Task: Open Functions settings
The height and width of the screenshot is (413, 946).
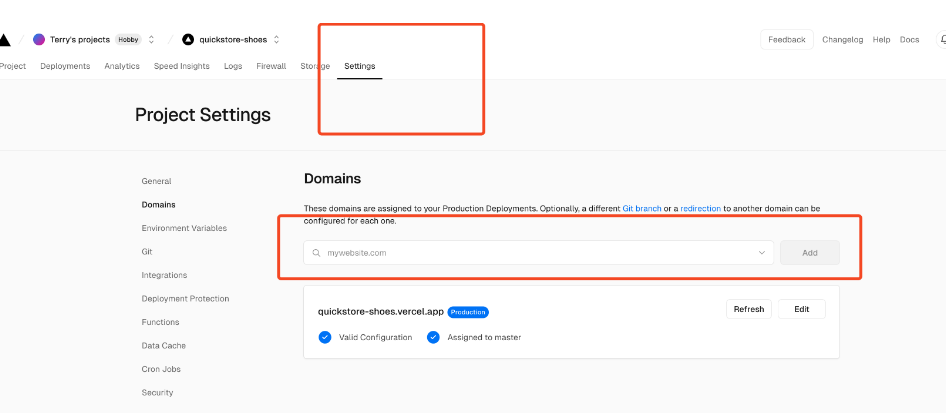Action: pos(160,322)
